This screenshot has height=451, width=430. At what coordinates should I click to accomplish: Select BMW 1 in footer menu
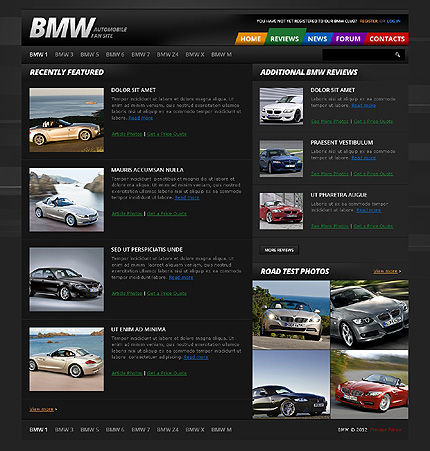coord(38,430)
